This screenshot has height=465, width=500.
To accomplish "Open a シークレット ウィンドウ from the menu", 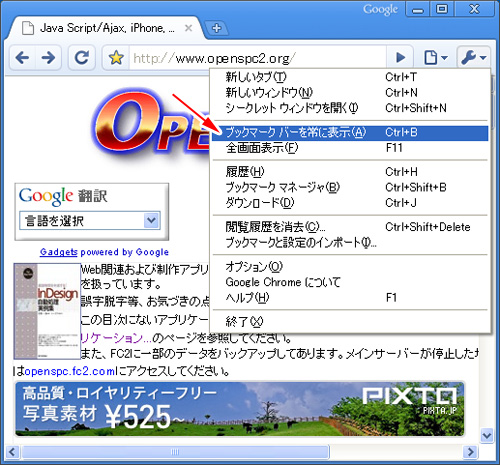I will point(350,108).
